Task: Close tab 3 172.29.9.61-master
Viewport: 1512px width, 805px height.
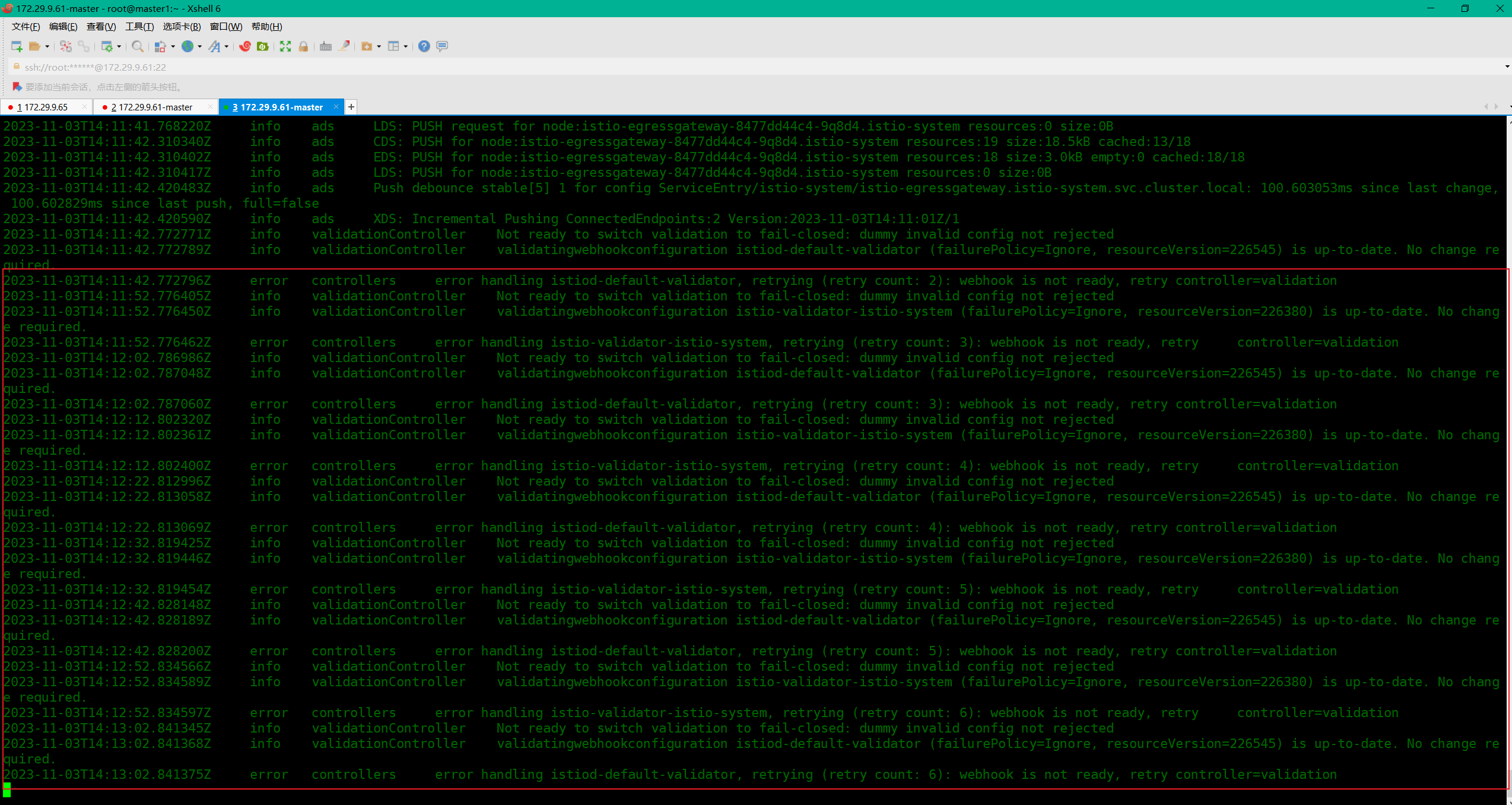Action: (336, 107)
